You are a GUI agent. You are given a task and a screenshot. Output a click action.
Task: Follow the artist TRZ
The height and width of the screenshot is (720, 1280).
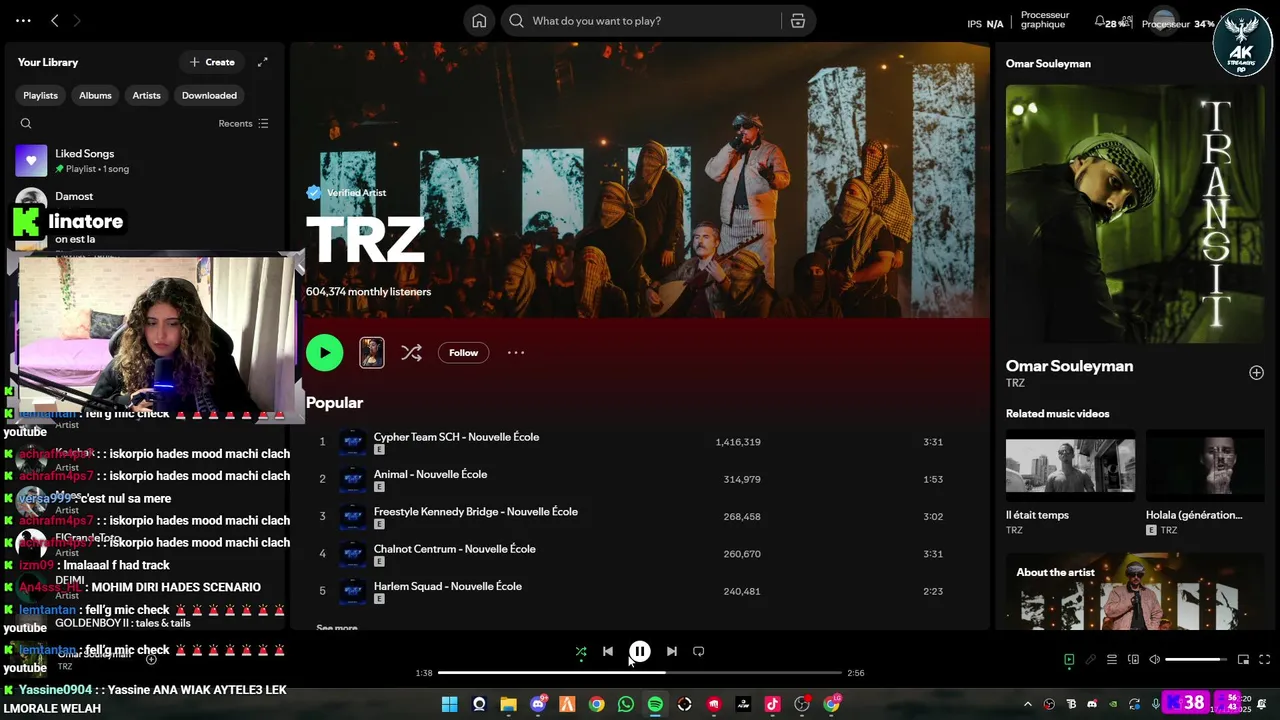463,353
